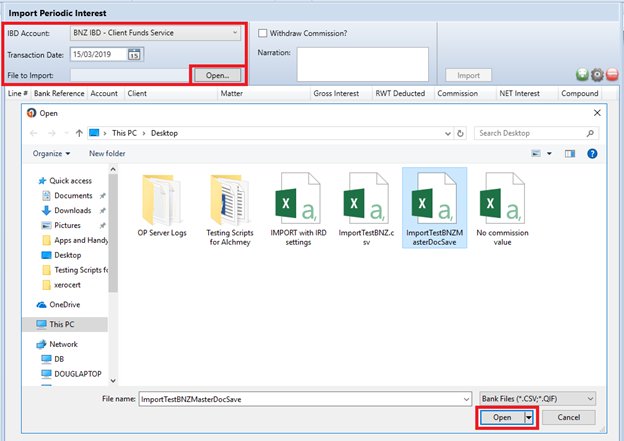Expand the Organize menu
624x441 pixels.
click(x=51, y=154)
